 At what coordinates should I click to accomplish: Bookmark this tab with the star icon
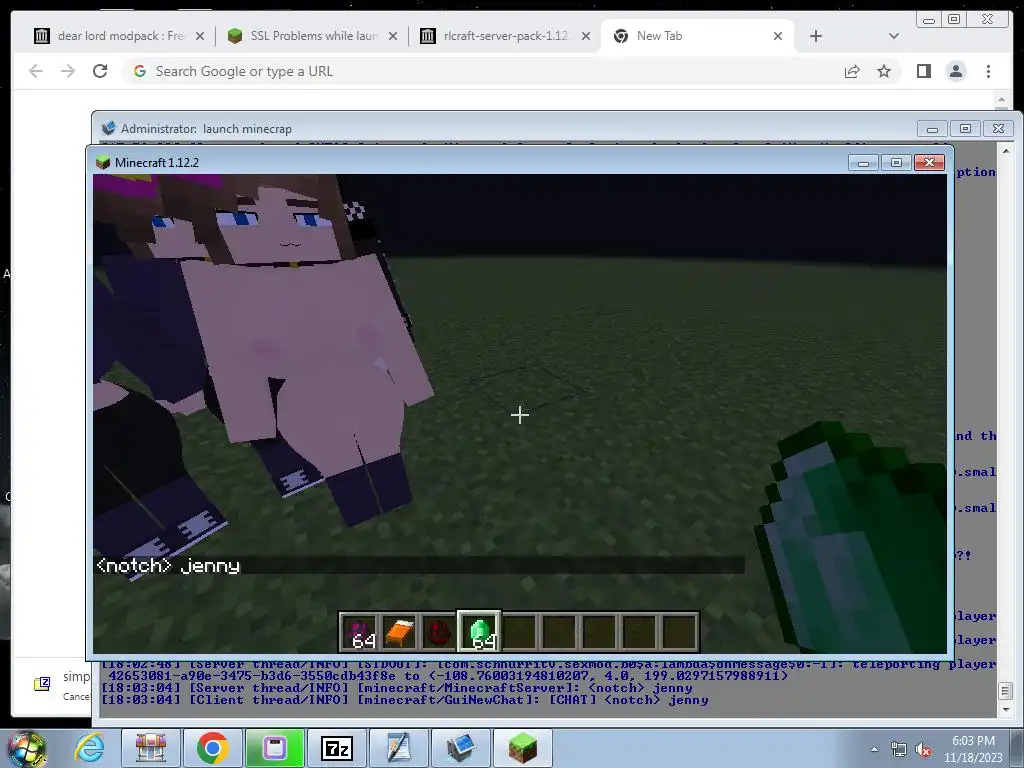[x=884, y=71]
